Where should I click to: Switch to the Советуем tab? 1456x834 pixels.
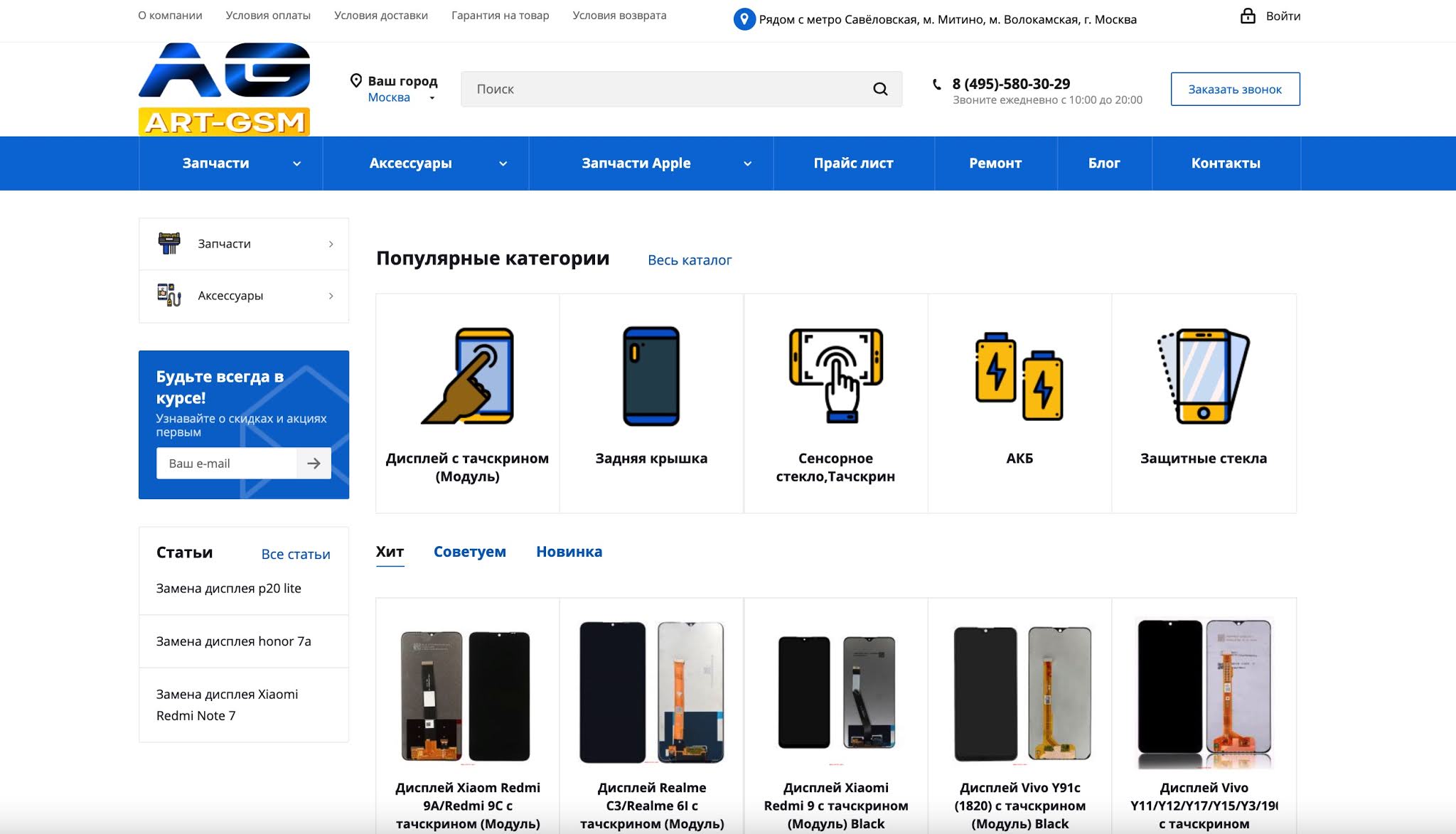coord(470,552)
